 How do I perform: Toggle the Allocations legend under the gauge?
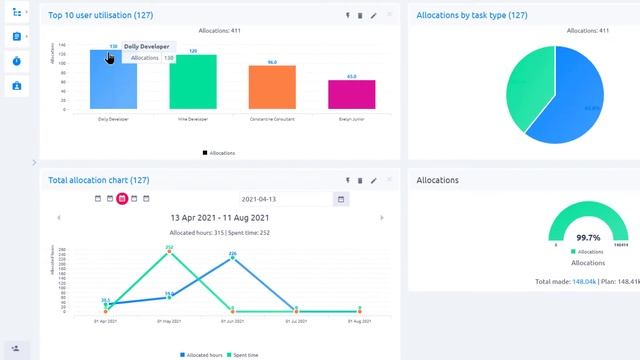click(x=587, y=251)
